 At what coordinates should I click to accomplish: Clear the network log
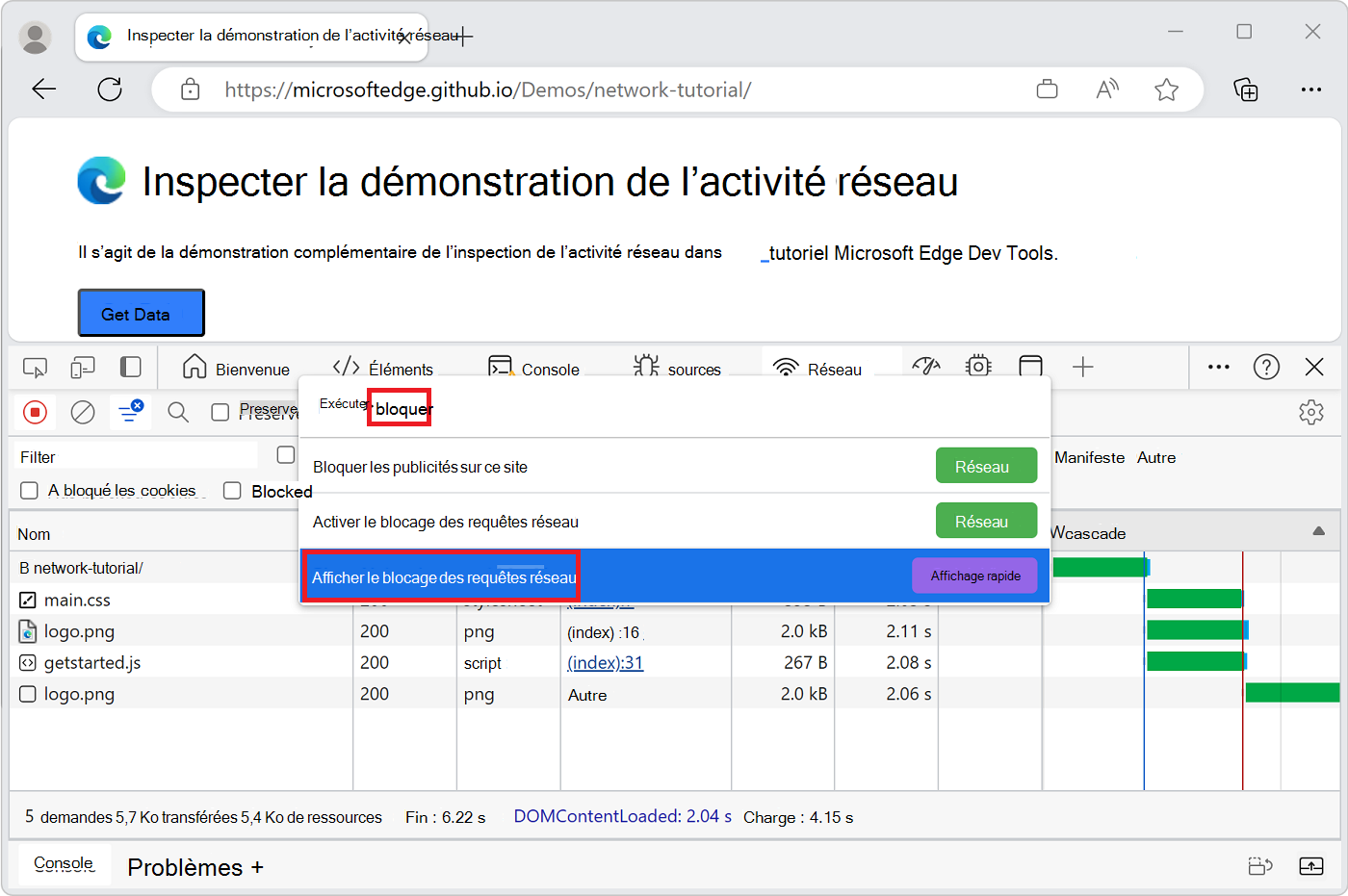83,413
